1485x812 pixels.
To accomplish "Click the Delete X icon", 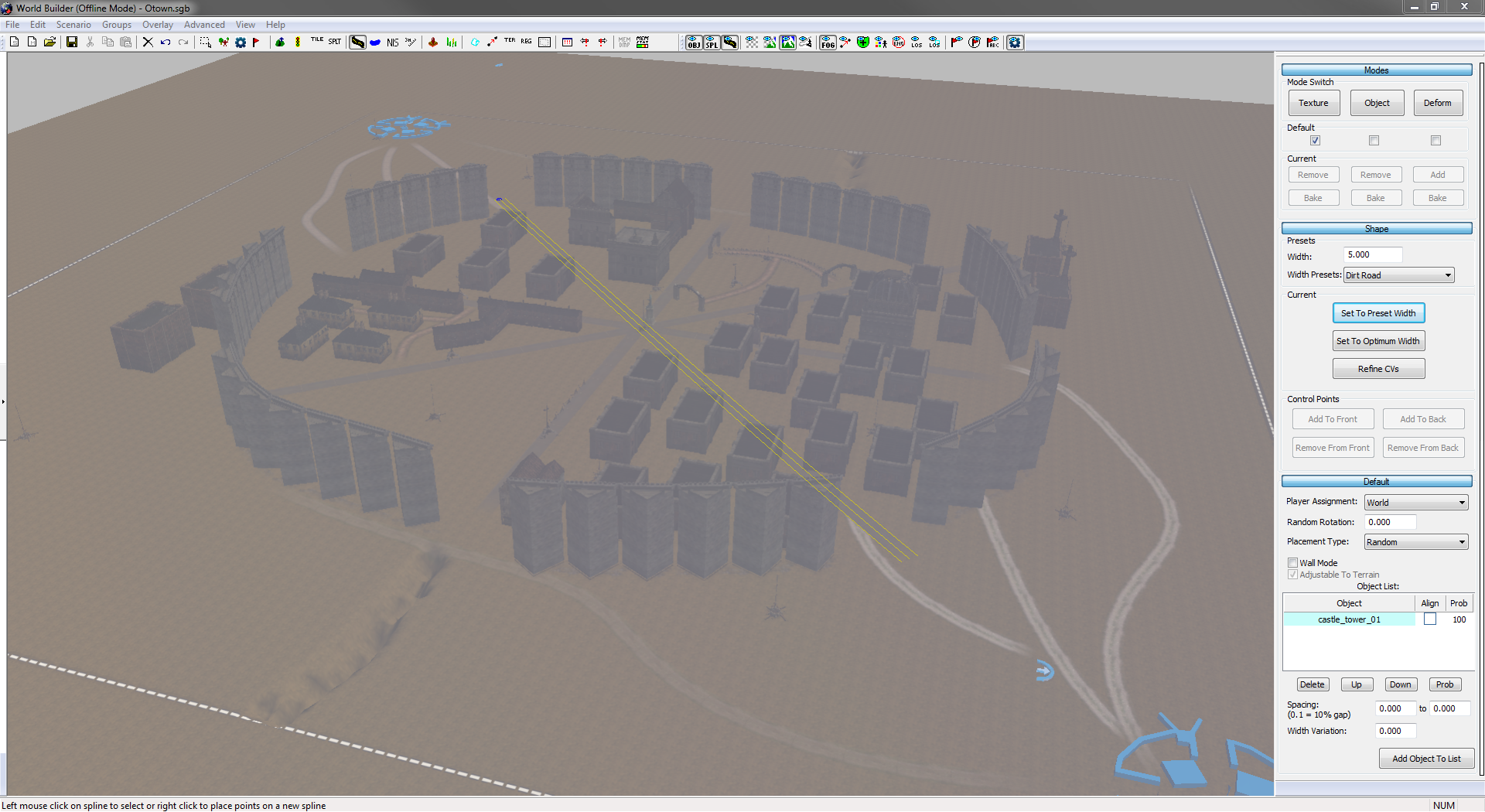I will [148, 42].
